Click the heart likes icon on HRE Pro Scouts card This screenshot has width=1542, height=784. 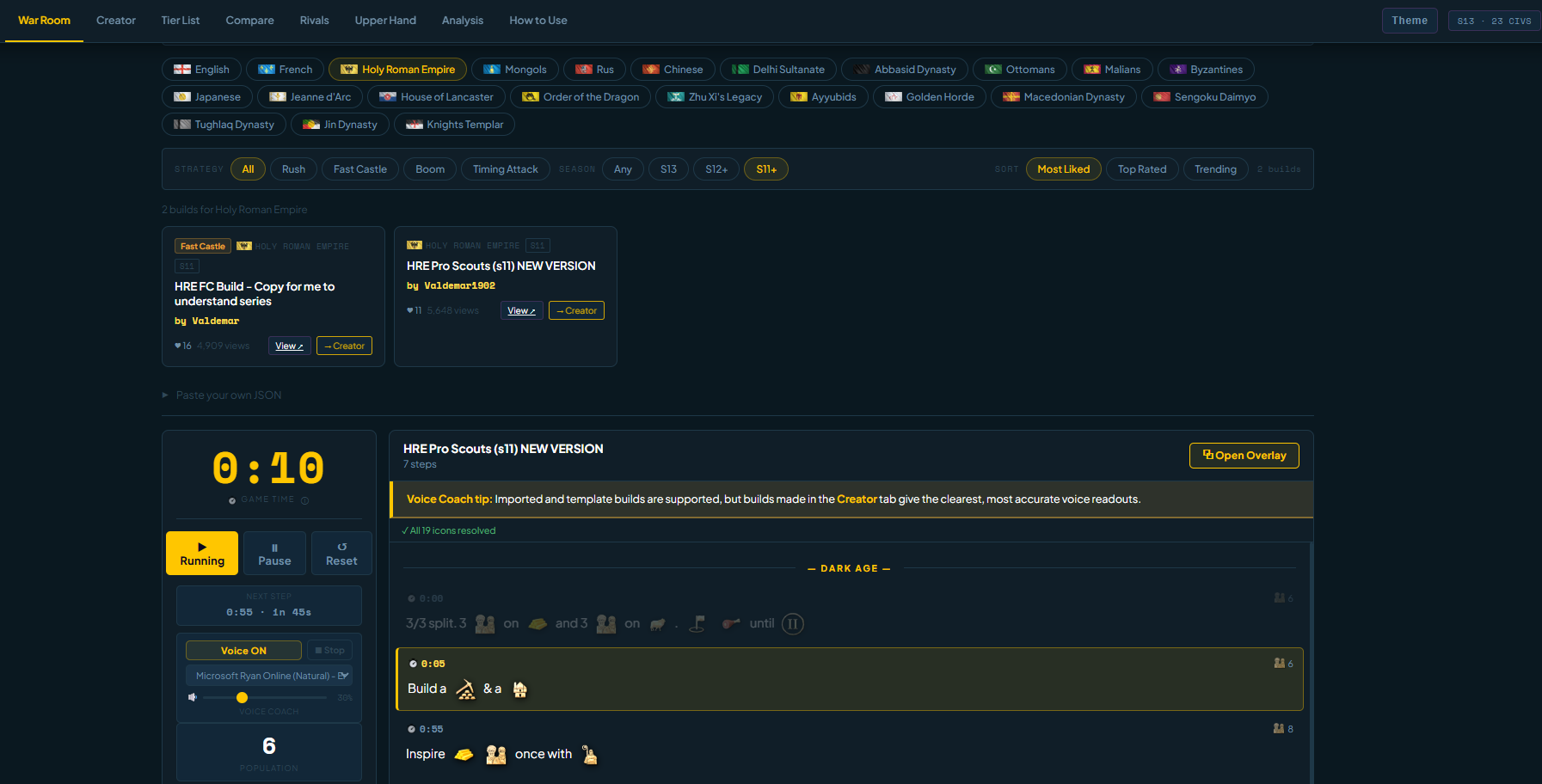[x=410, y=310]
